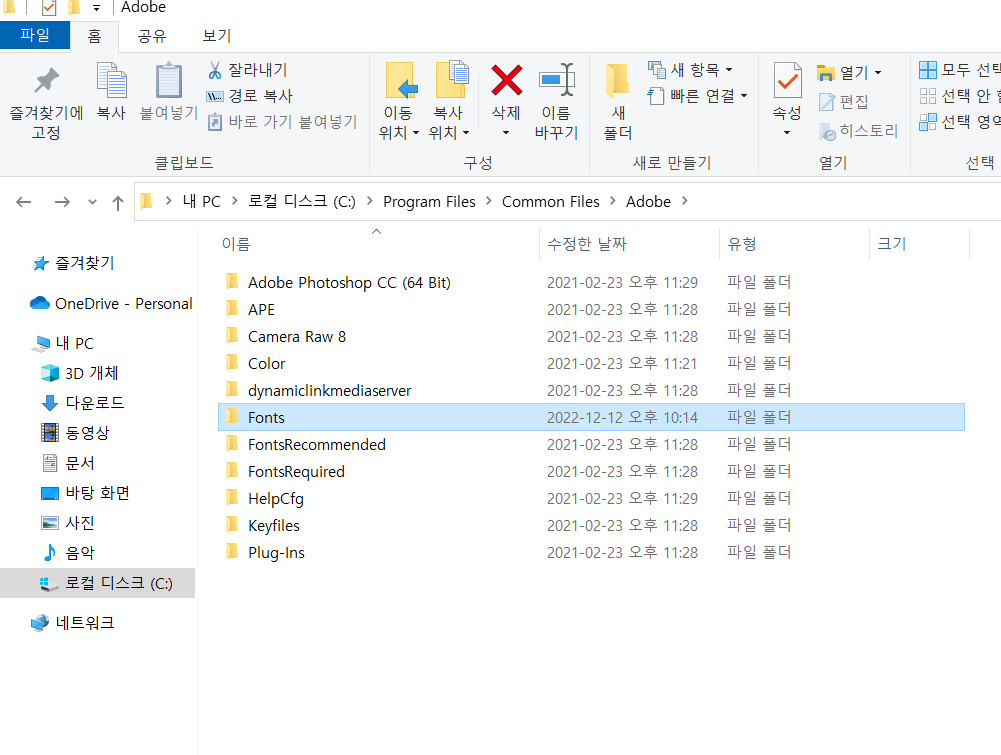Select the FontsRecommended folder
Viewport: 1001px width, 755px height.
pos(591,445)
